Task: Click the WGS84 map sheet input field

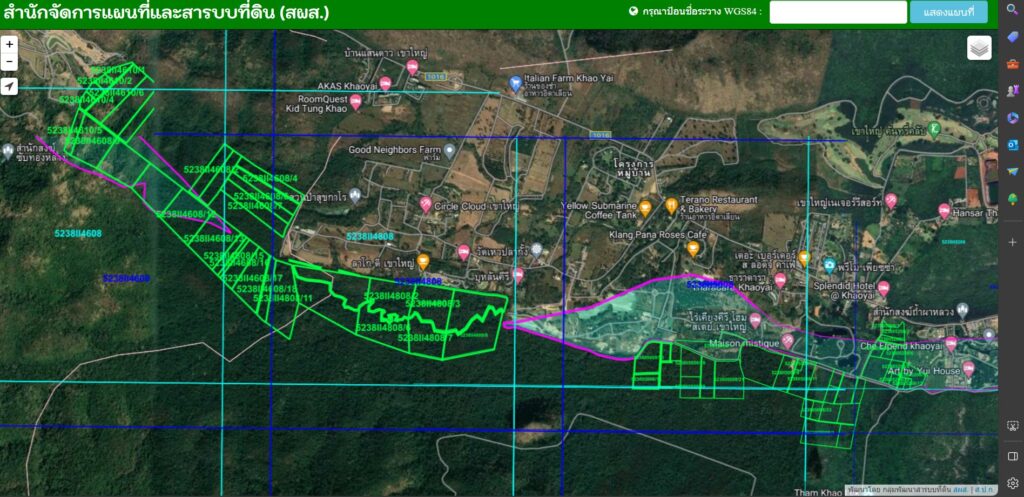Action: 837,12
